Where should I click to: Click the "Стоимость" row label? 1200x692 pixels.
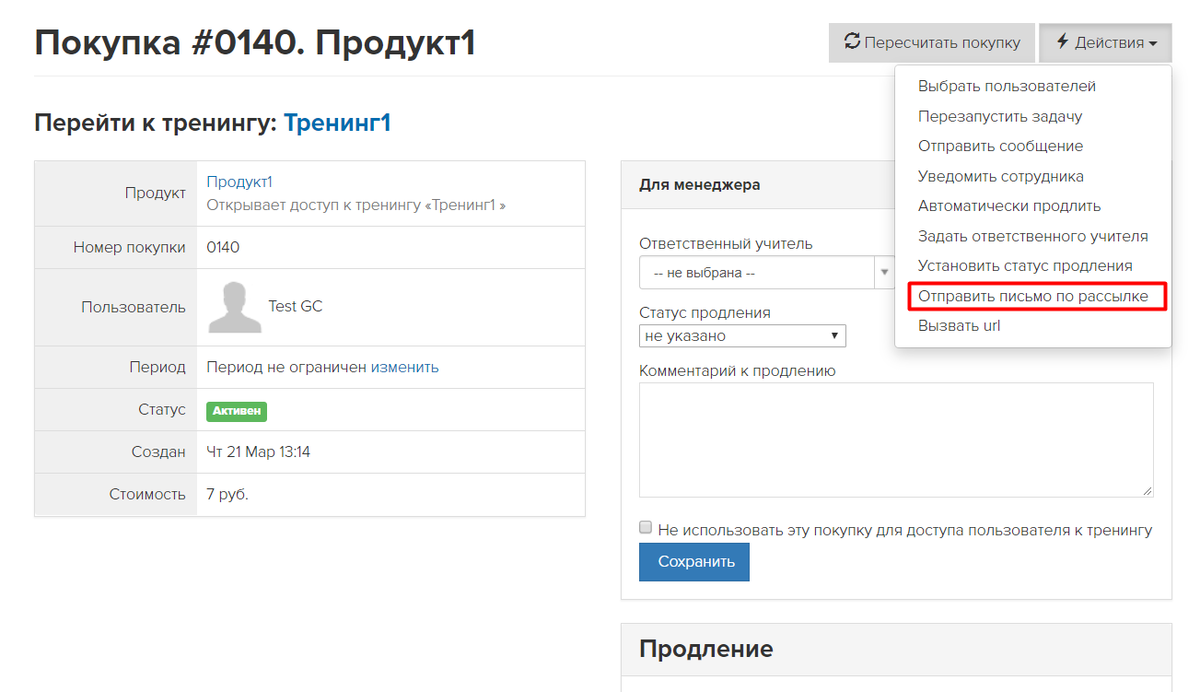point(148,494)
